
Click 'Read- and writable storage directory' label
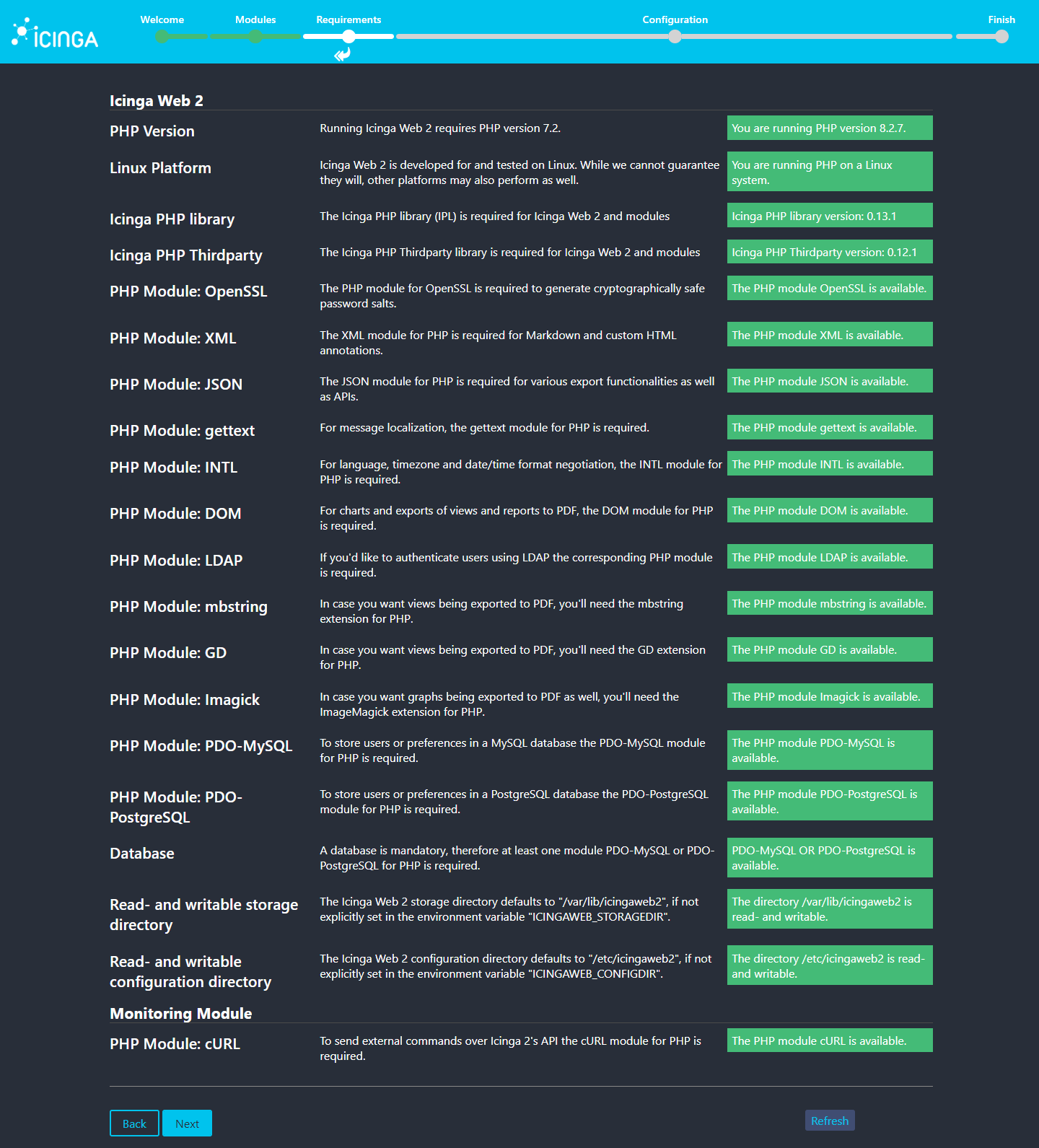tap(203, 915)
